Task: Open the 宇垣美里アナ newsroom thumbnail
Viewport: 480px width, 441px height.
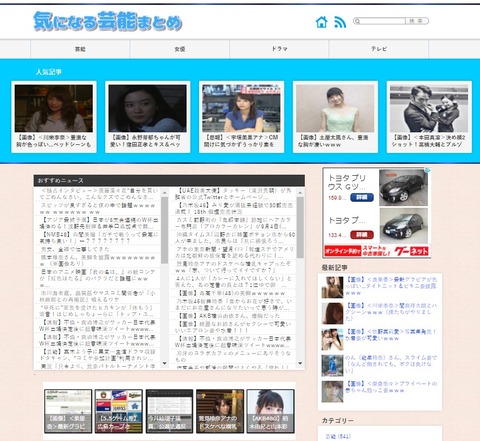Action: pyautogui.click(x=242, y=108)
